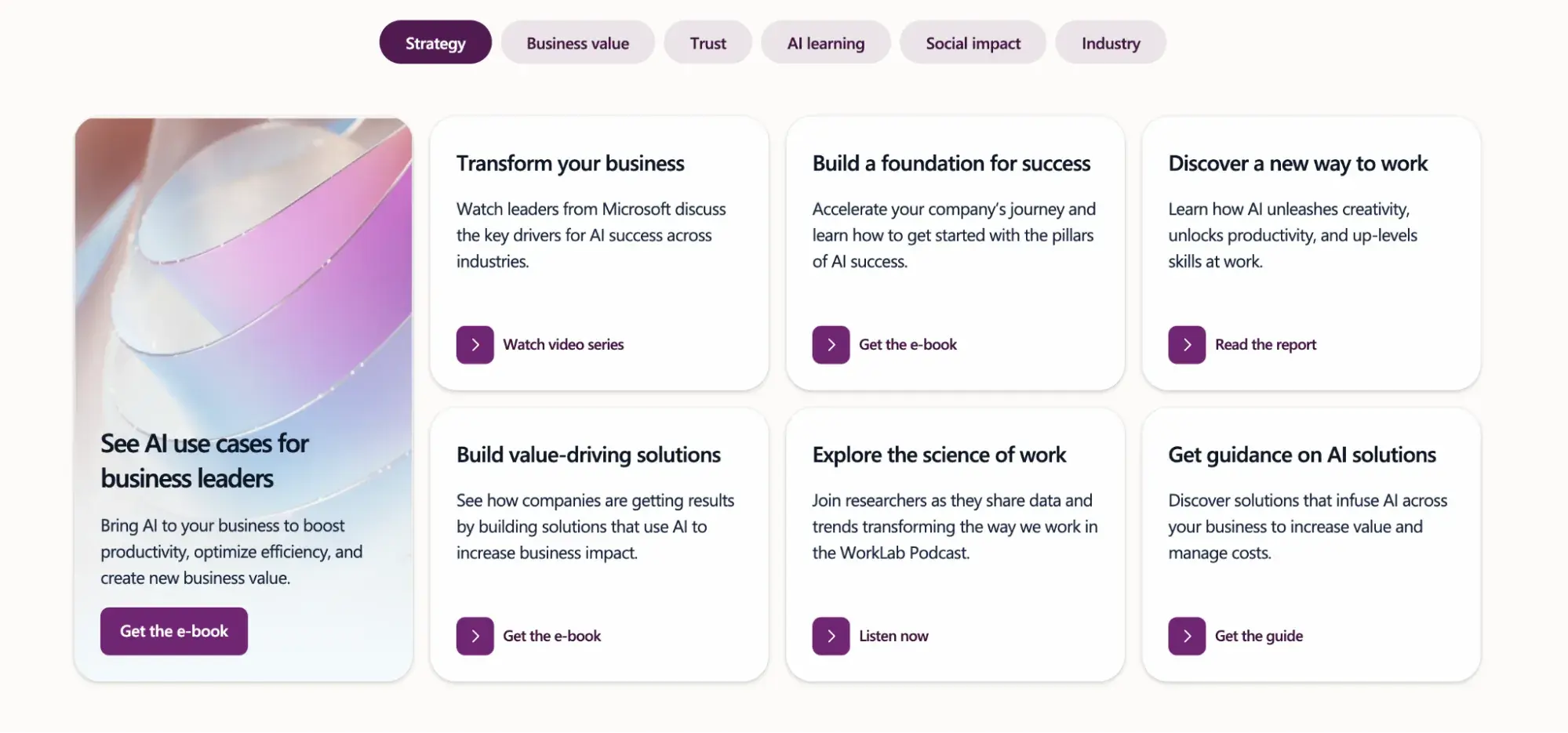
Task: Open the Read the report link
Action: tap(1265, 345)
